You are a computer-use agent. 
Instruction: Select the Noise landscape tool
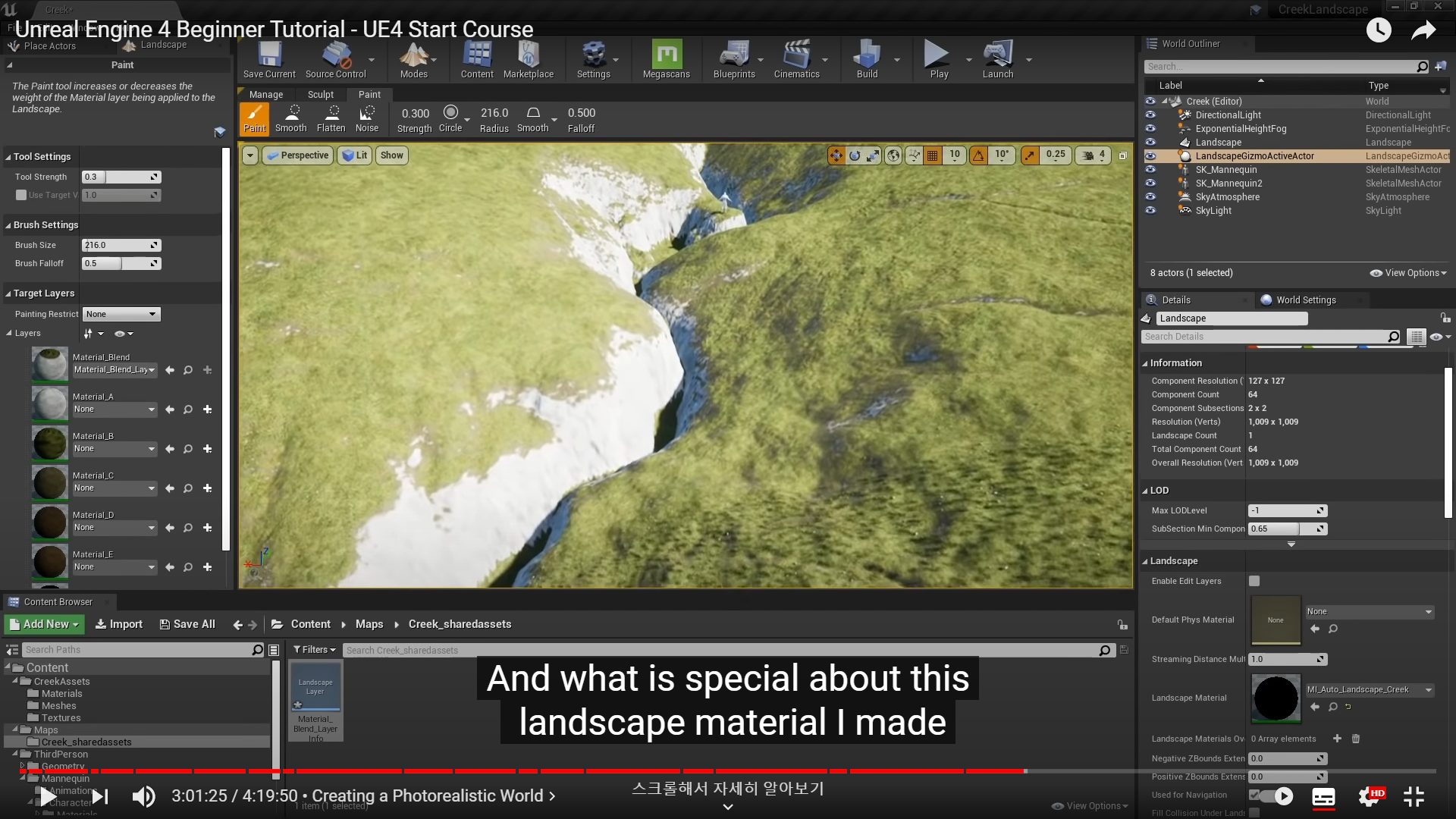point(367,119)
